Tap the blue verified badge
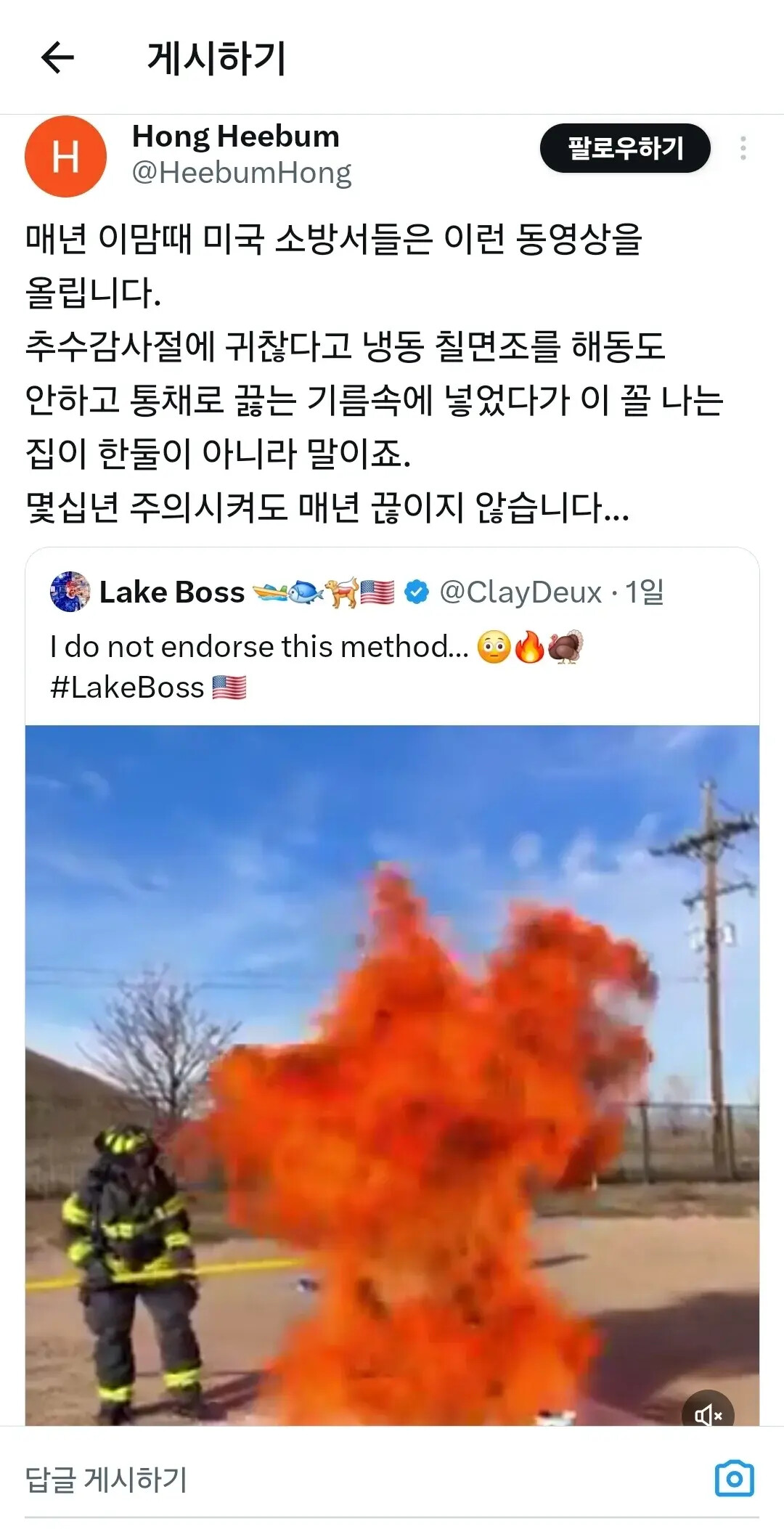The width and height of the screenshot is (784, 1529). (x=417, y=592)
